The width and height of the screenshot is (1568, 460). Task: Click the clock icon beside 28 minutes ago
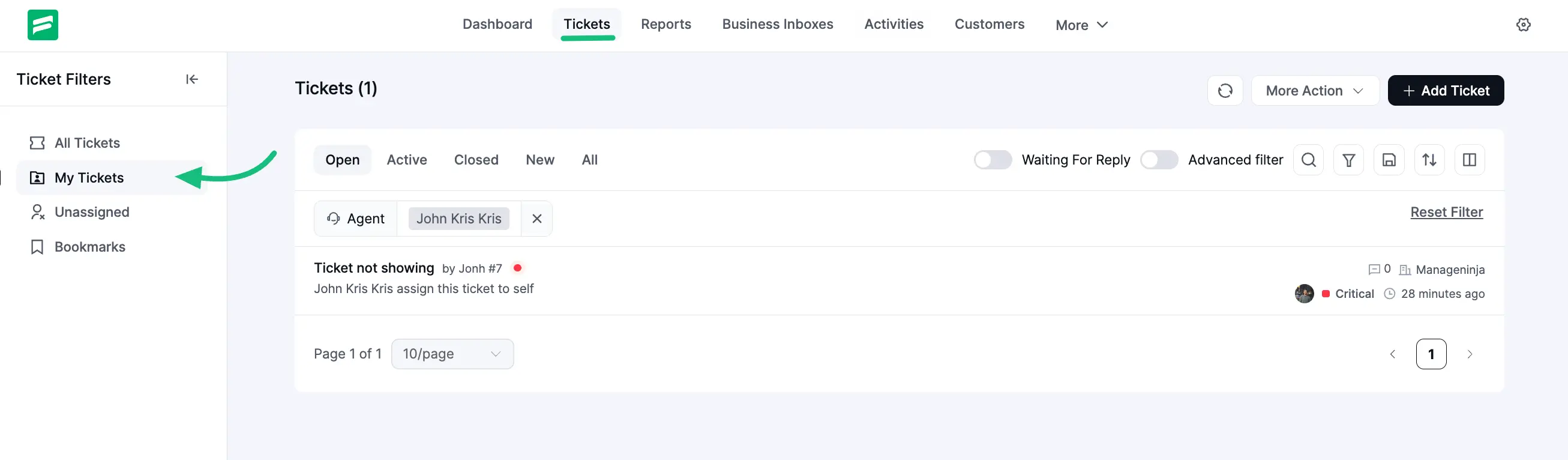(x=1389, y=294)
